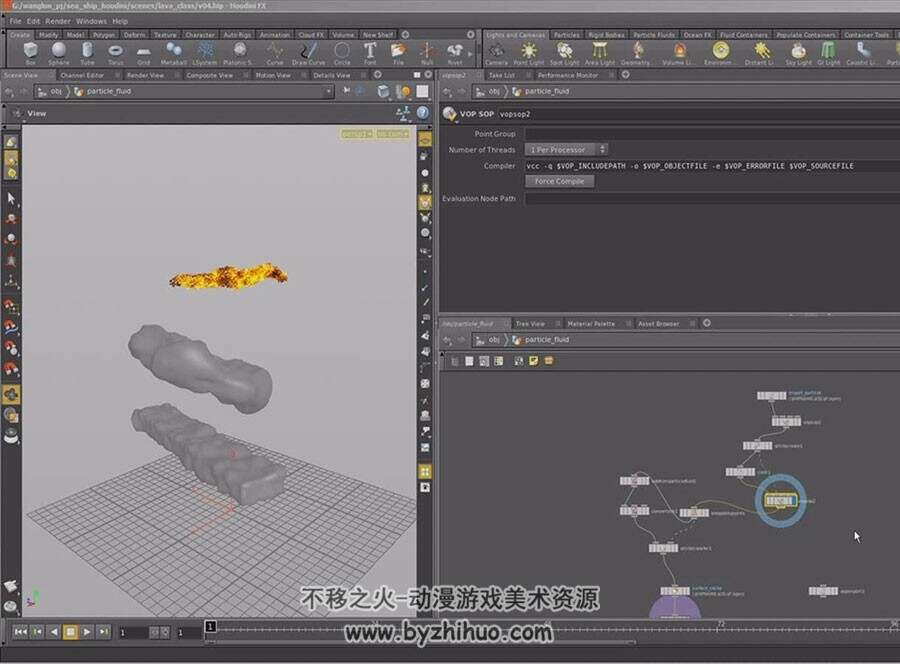900x664 pixels.
Task: Select the Torus shelf tool
Action: tap(115, 53)
